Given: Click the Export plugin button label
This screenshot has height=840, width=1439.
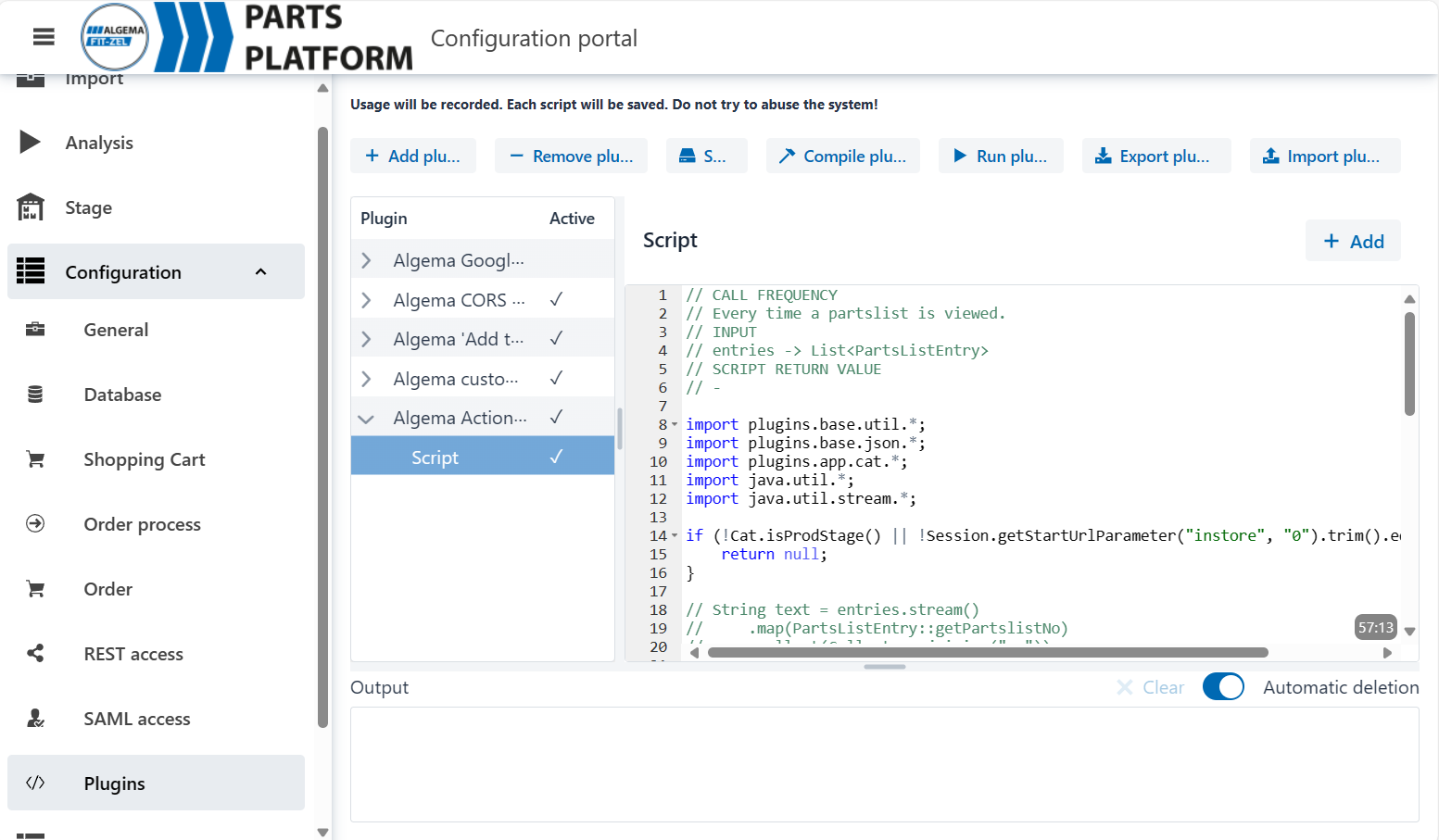Looking at the screenshot, I should point(1164,156).
